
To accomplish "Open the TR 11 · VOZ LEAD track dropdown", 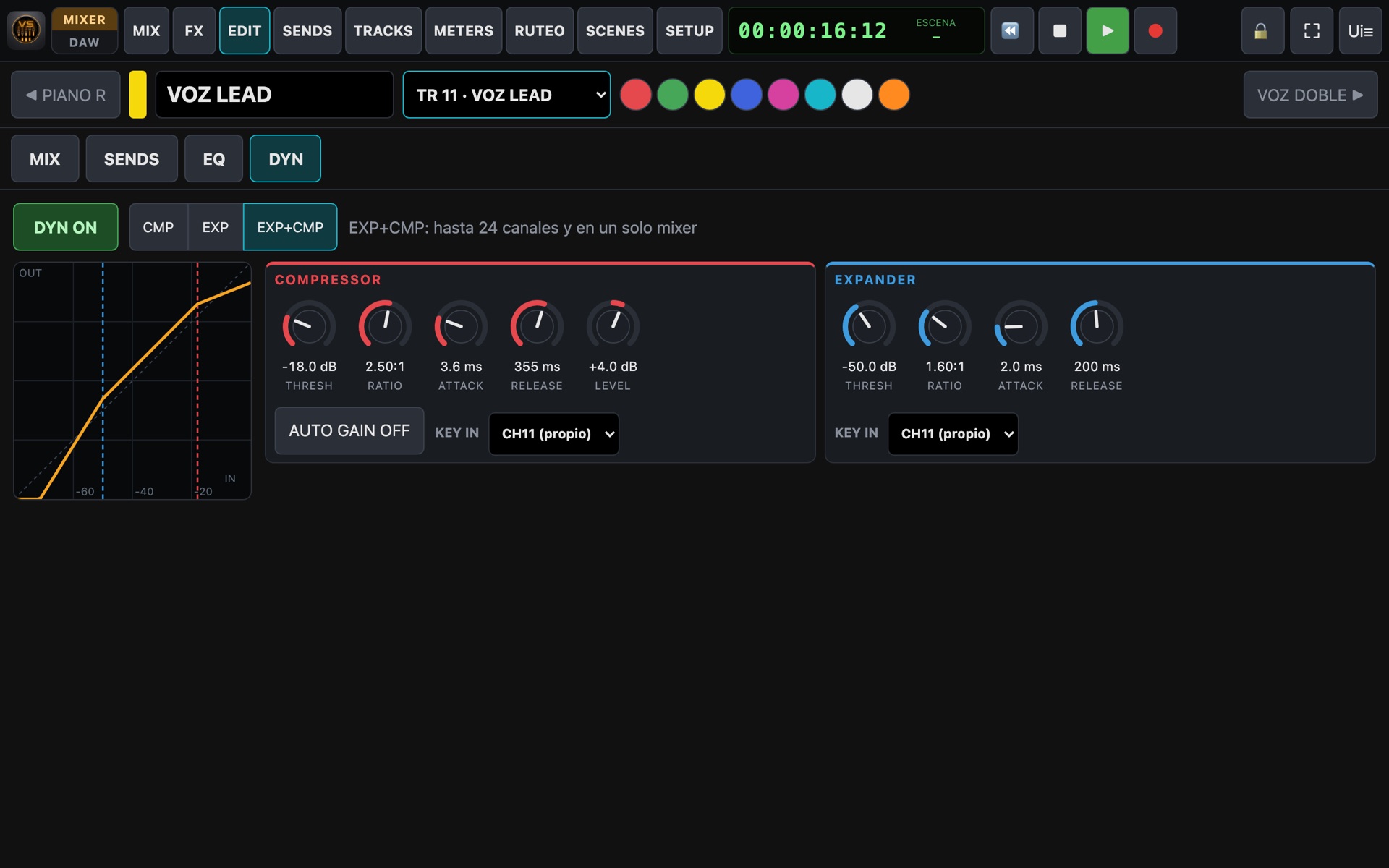I will point(506,95).
